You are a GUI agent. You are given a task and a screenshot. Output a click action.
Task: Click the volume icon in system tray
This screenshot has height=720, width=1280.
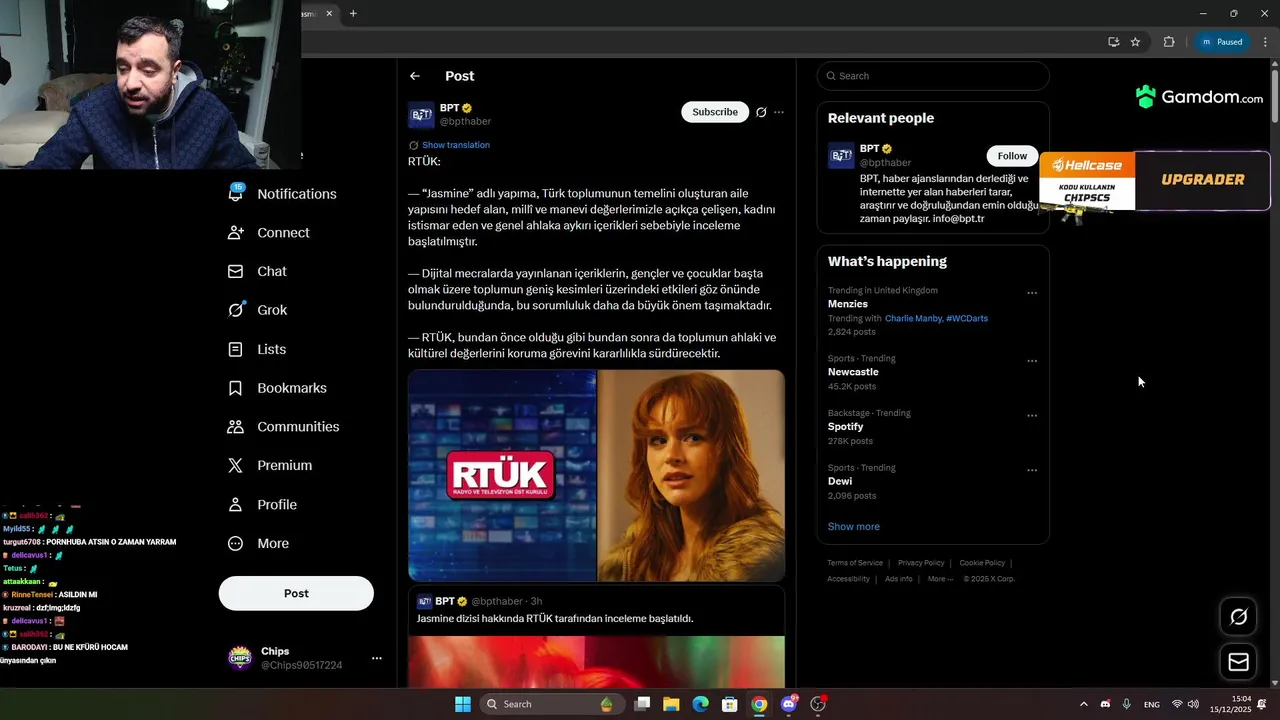pos(1193,704)
